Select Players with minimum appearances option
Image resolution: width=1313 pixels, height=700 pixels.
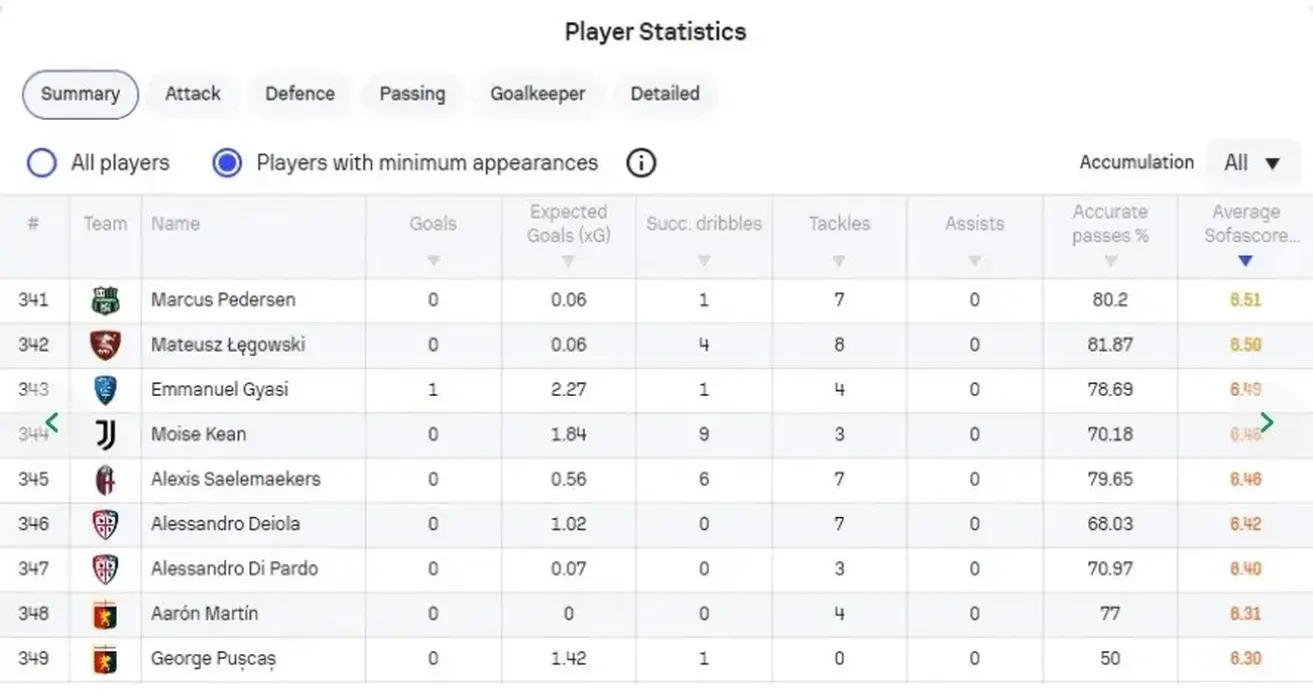[x=228, y=163]
